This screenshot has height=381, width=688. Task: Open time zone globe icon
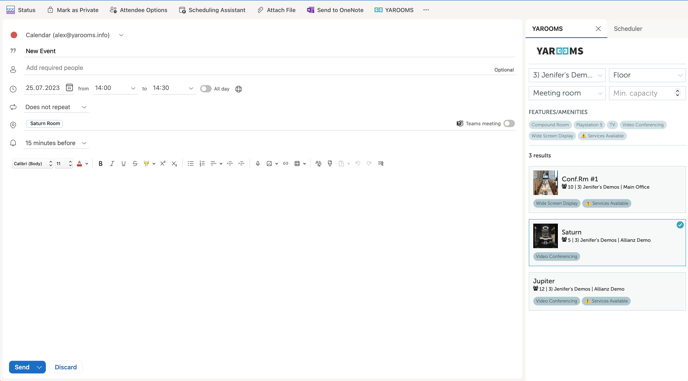tap(239, 89)
